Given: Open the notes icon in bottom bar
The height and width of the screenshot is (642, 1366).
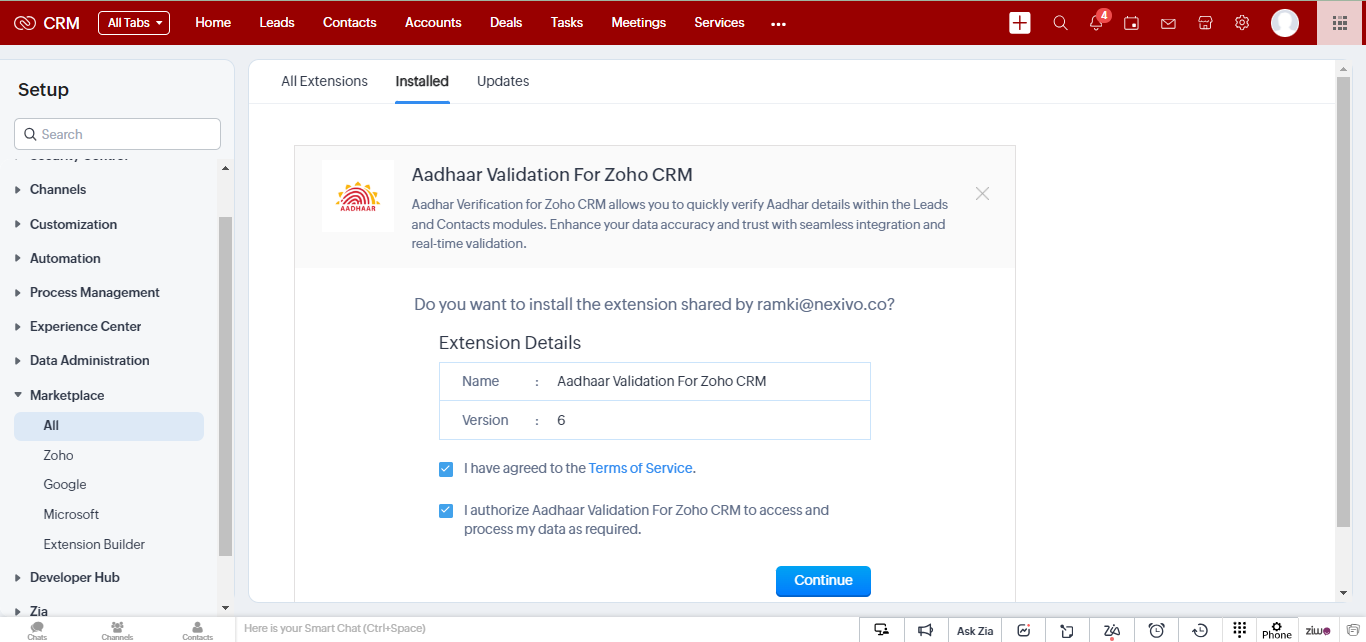Looking at the screenshot, I should [x=1067, y=630].
